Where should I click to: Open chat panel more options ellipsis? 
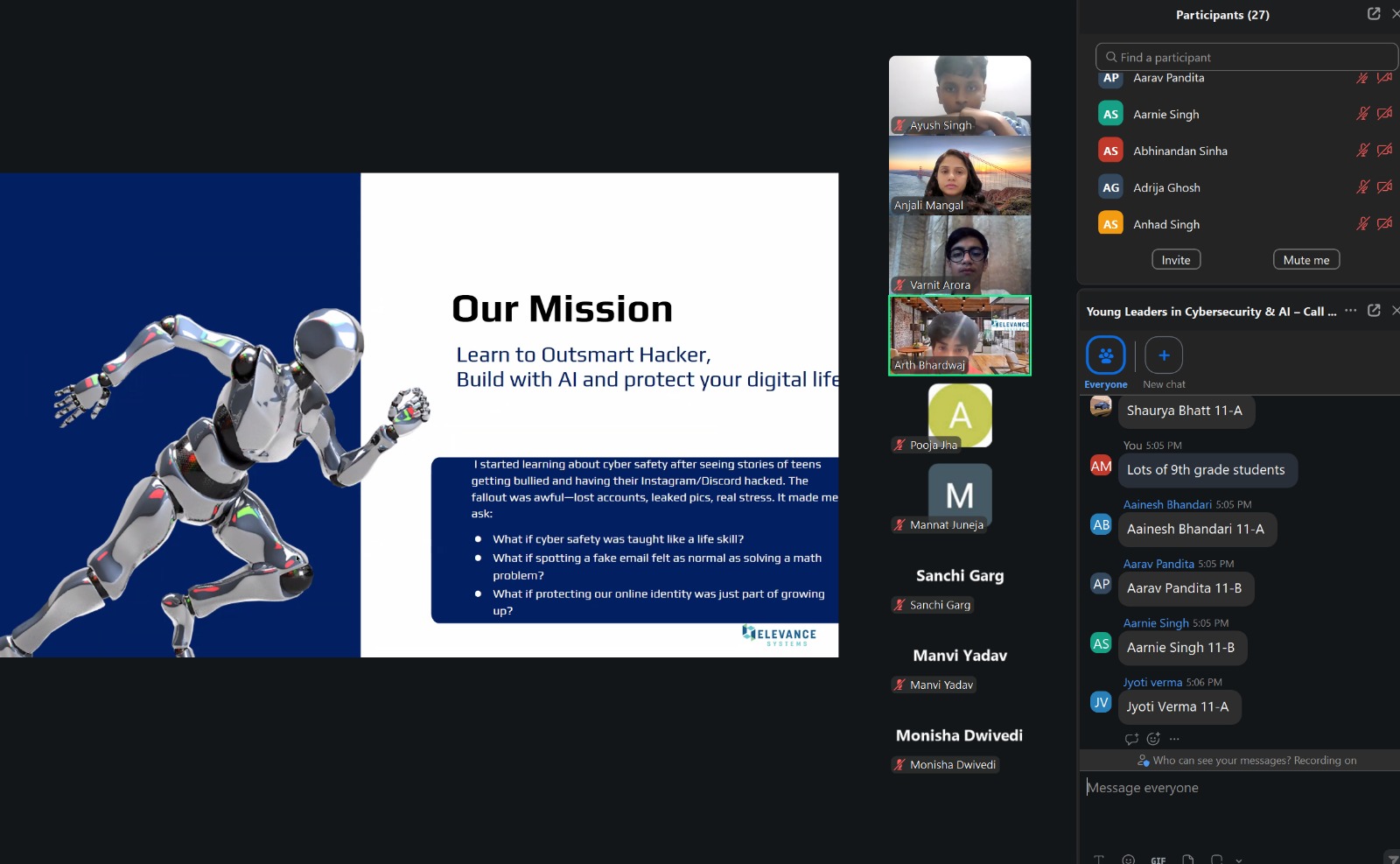click(x=1351, y=311)
